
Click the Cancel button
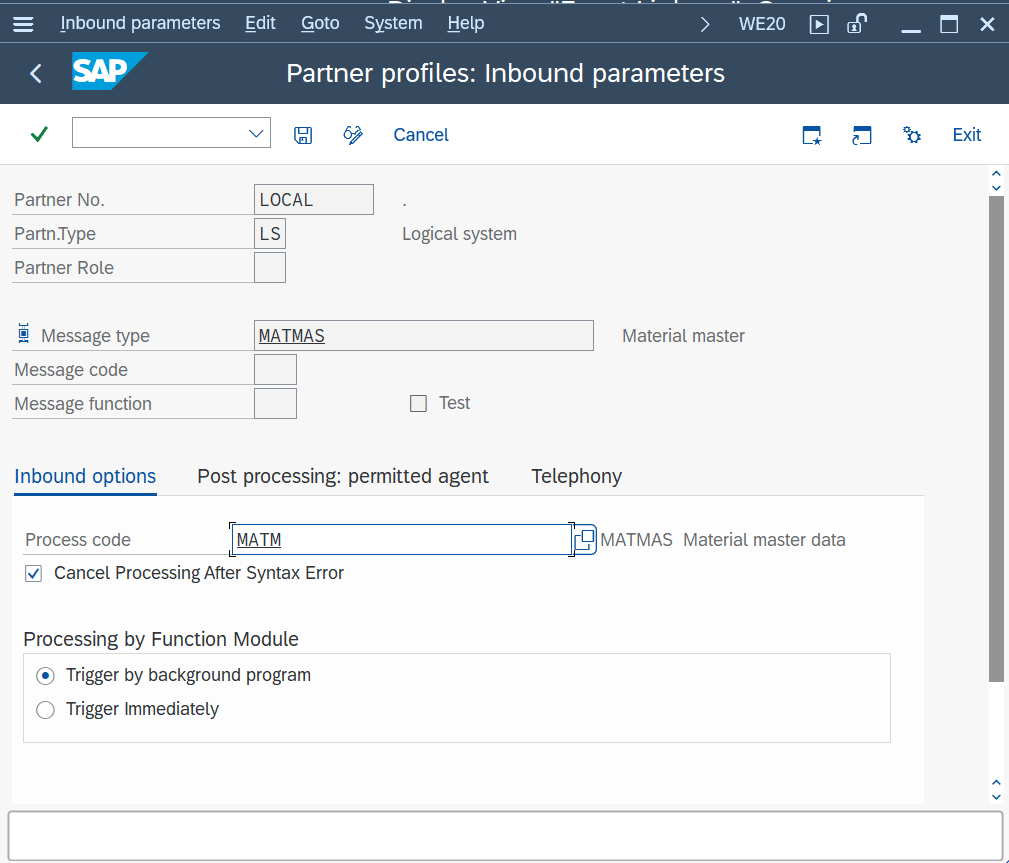[x=421, y=135]
